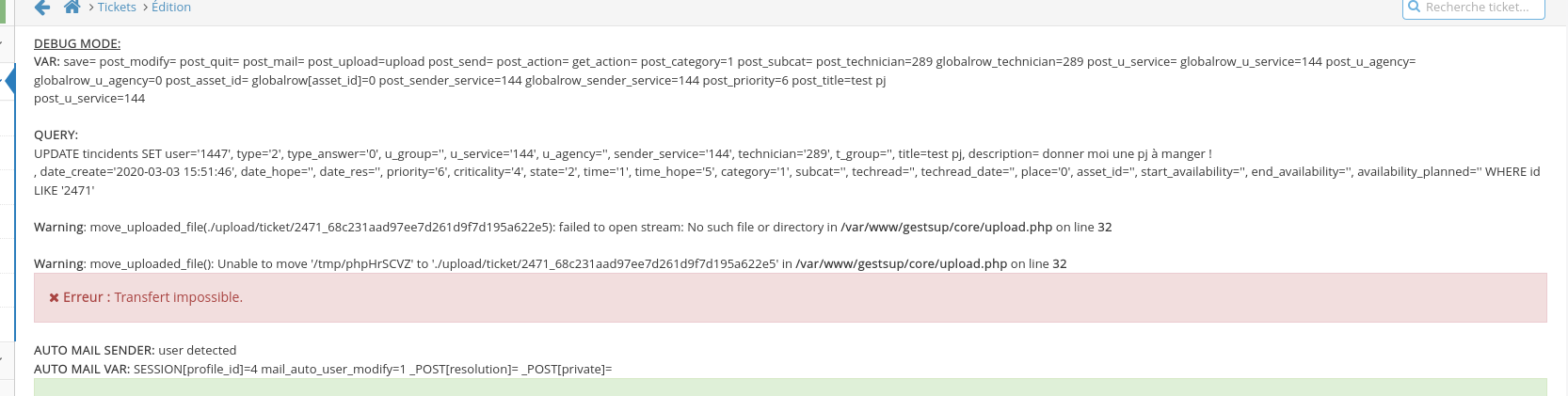This screenshot has width=1568, height=396.
Task: Go back using the blue arrow icon
Action: click(x=41, y=8)
